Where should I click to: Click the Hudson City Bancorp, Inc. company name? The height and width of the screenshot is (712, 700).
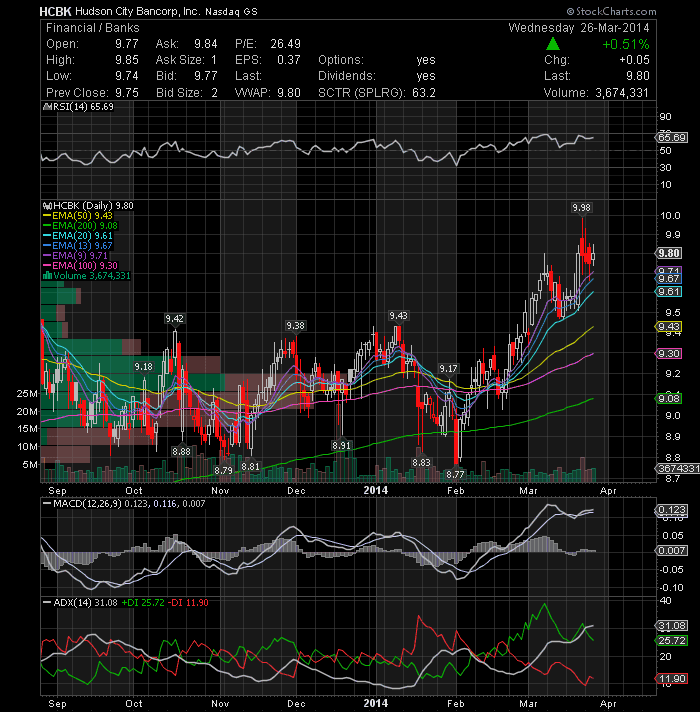pos(137,11)
